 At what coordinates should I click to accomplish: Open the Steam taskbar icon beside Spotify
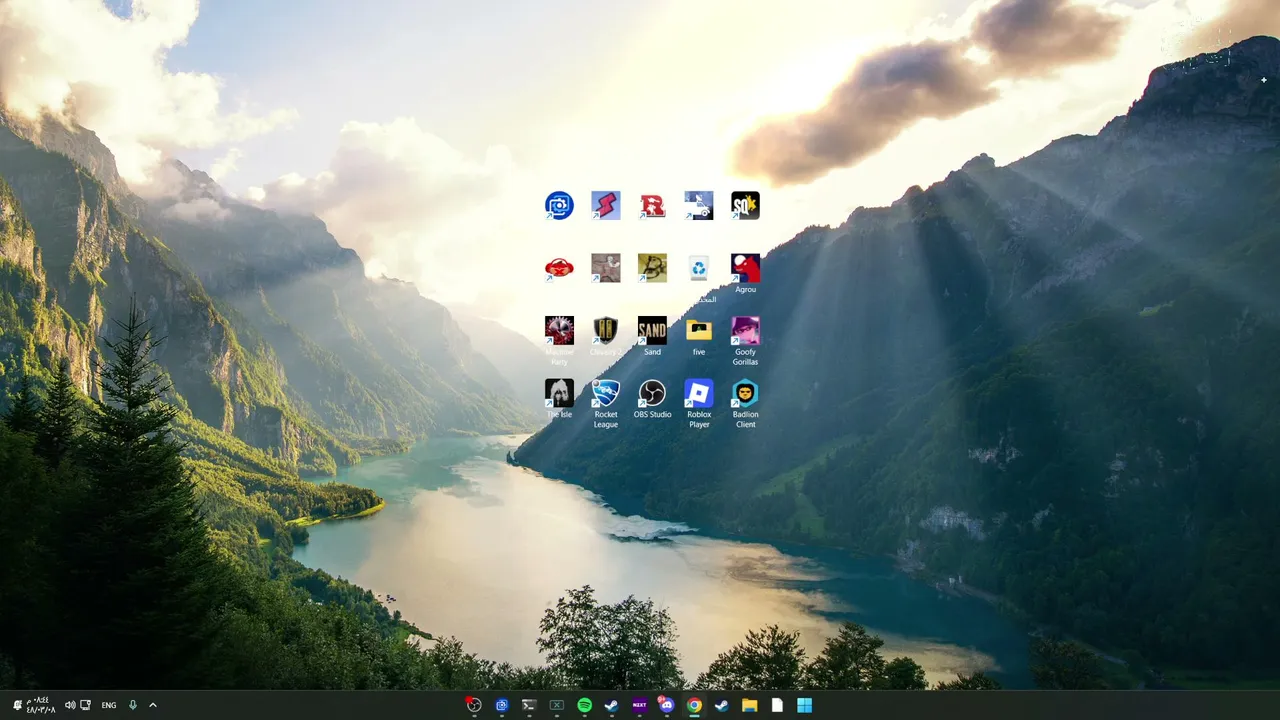(x=612, y=705)
